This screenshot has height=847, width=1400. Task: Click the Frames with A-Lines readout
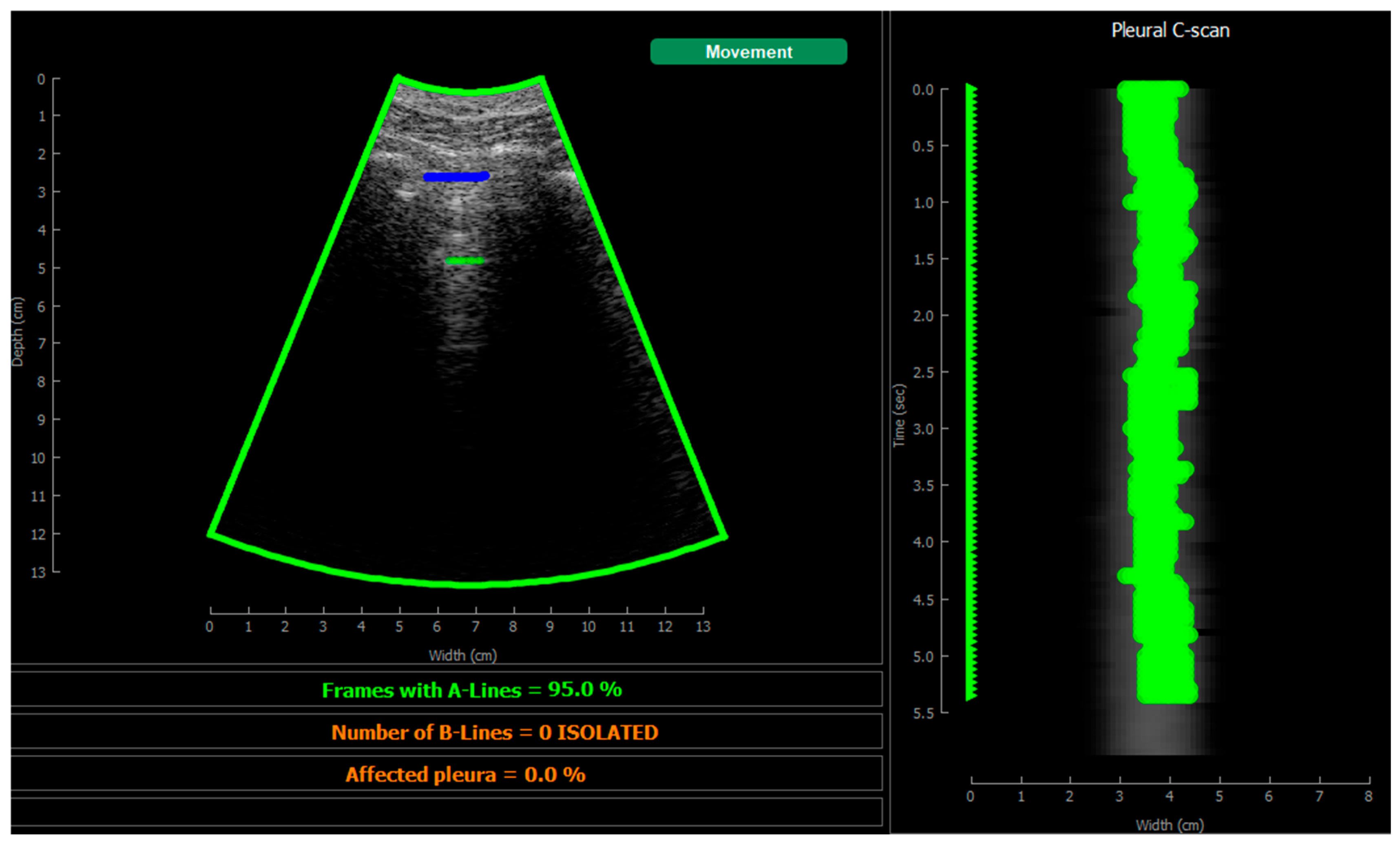(x=471, y=690)
